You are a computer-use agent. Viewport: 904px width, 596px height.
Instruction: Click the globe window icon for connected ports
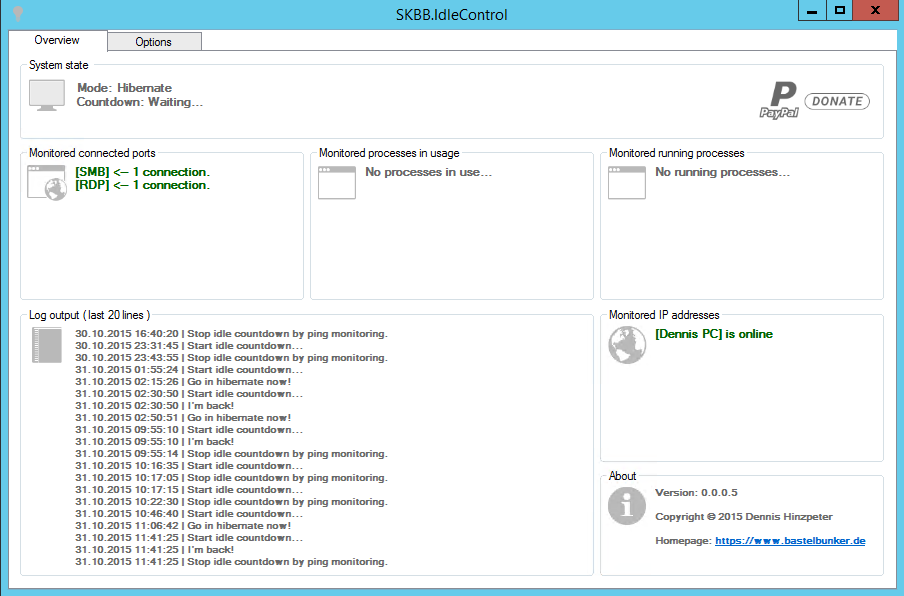47,182
